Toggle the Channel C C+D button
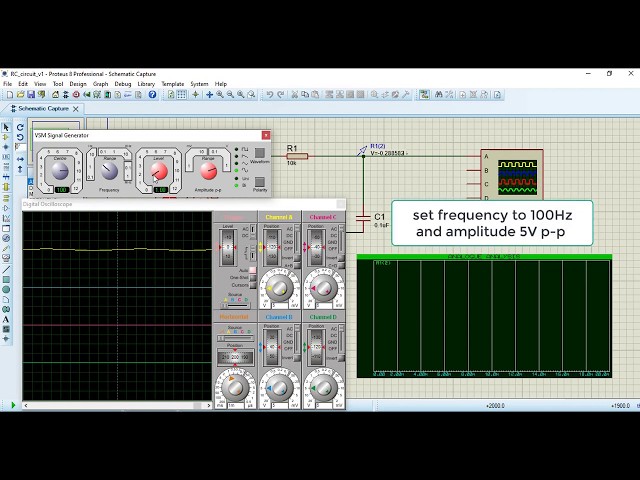640x480 pixels. click(341, 265)
